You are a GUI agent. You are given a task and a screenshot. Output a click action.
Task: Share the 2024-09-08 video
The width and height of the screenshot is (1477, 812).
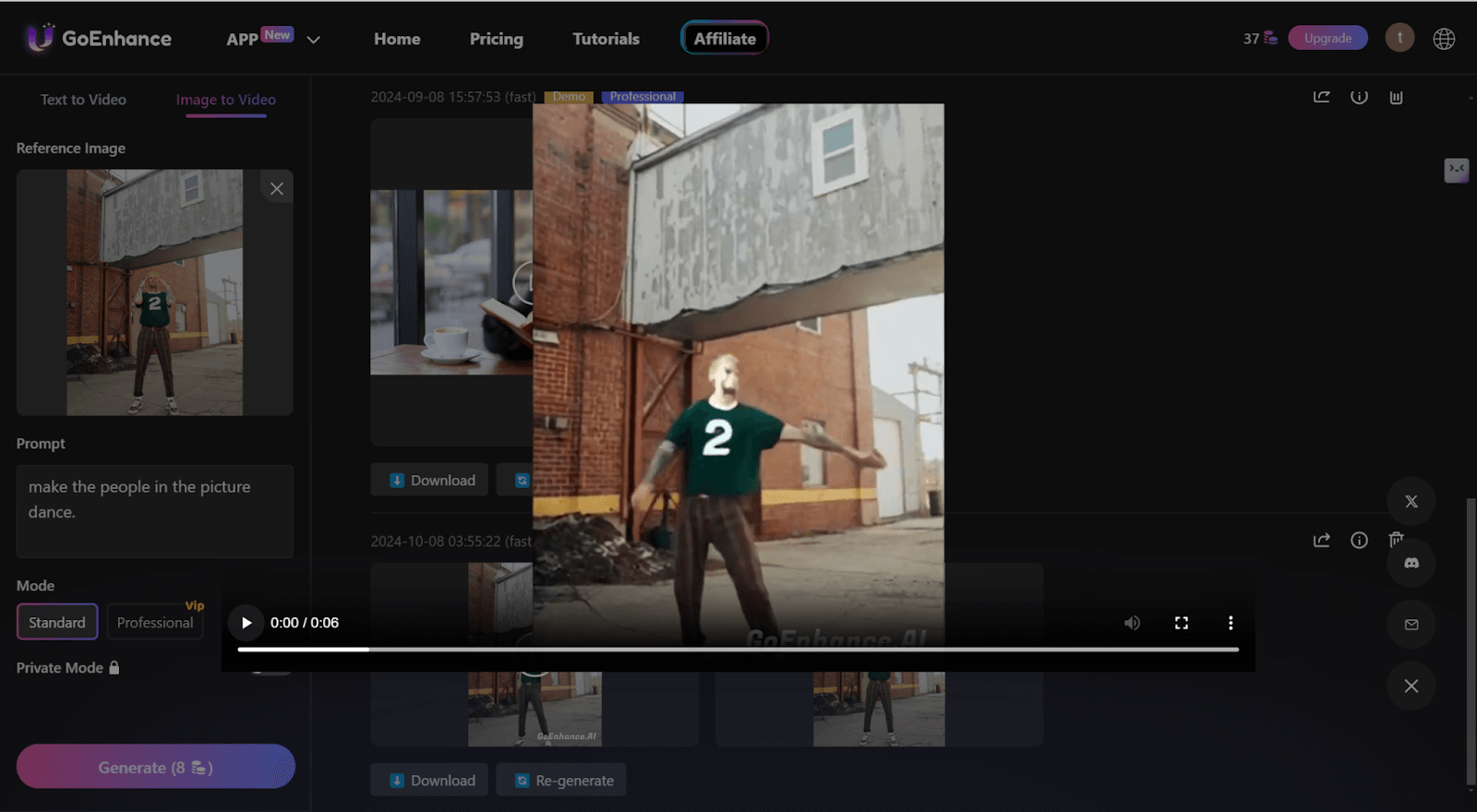point(1322,96)
